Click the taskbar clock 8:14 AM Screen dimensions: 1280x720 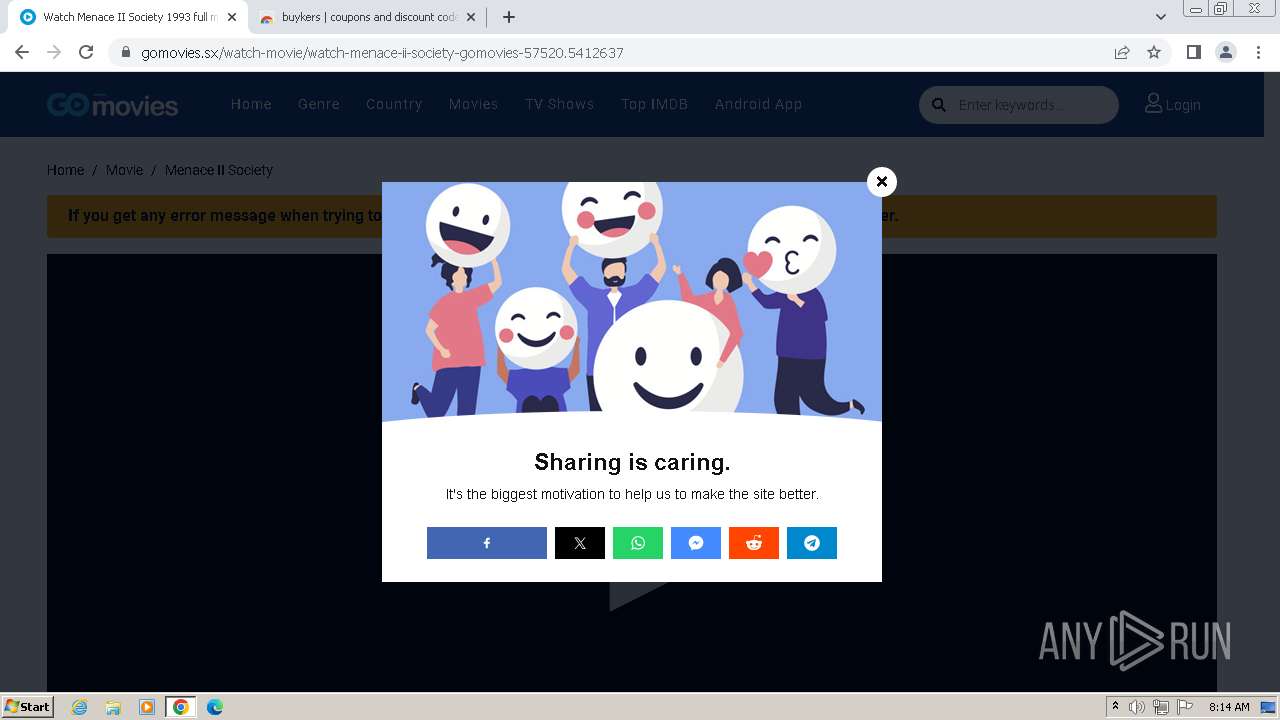(1229, 707)
